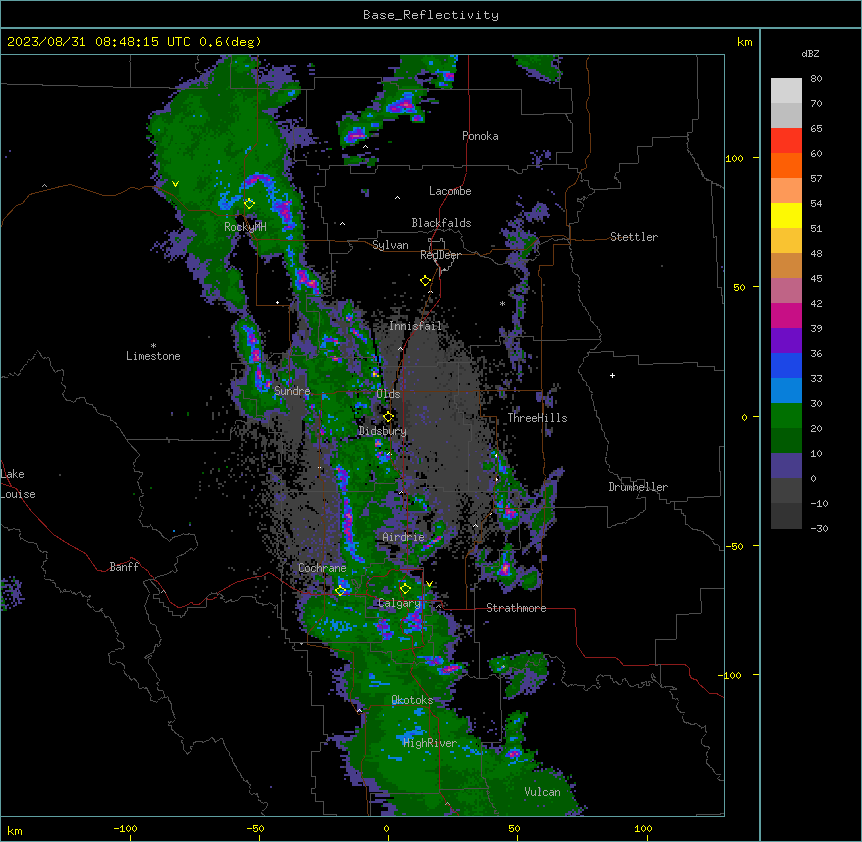Click the Blackfalds city label
This screenshot has width=862, height=842.
pyautogui.click(x=441, y=223)
